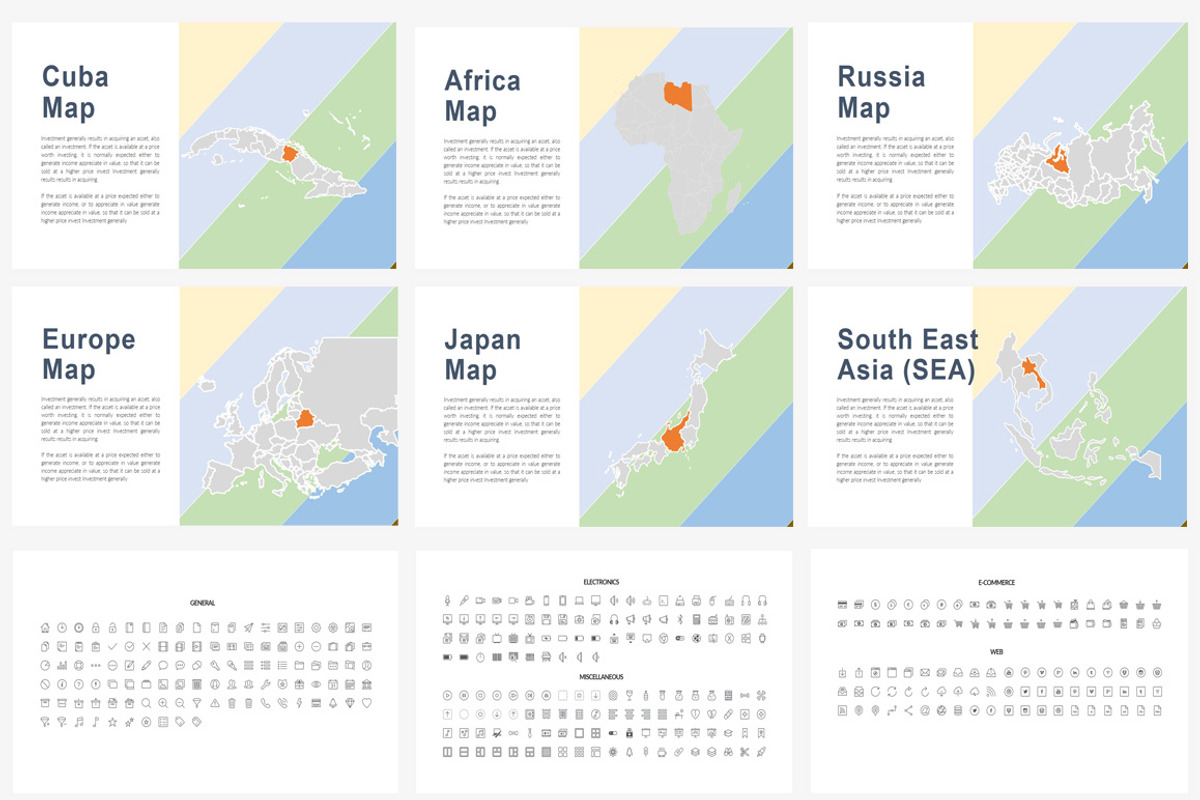Screen dimensions: 1200x800
Task: Click the microphone icon under Electronics
Action: click(x=447, y=601)
